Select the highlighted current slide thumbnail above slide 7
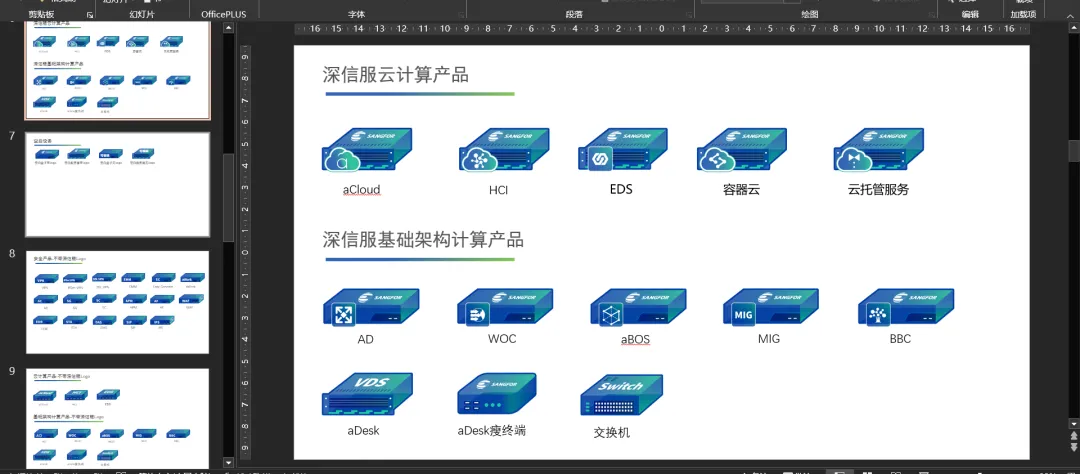 (118, 70)
